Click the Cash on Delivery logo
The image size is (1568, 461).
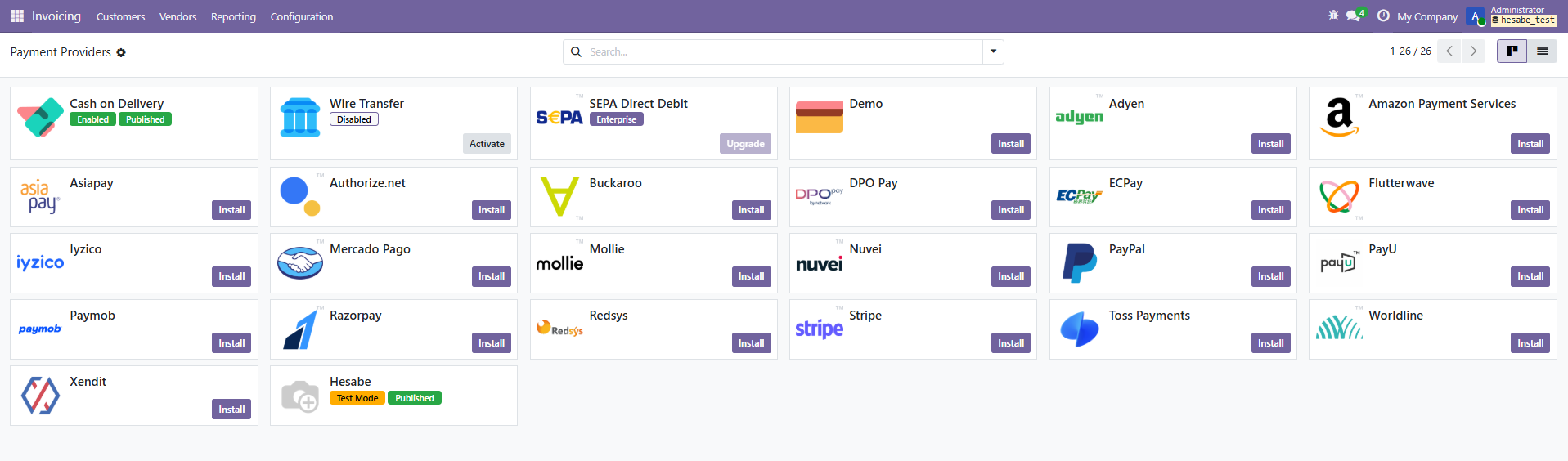40,118
